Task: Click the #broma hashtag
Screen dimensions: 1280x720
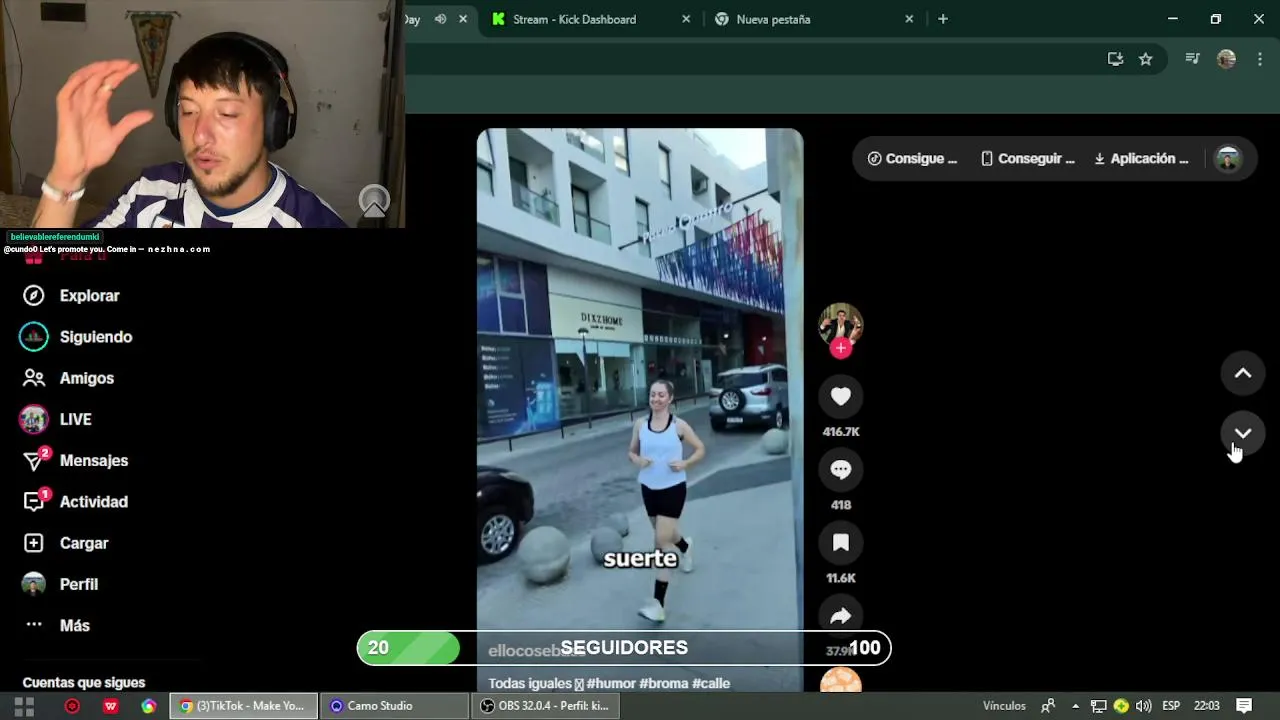Action: (x=663, y=684)
